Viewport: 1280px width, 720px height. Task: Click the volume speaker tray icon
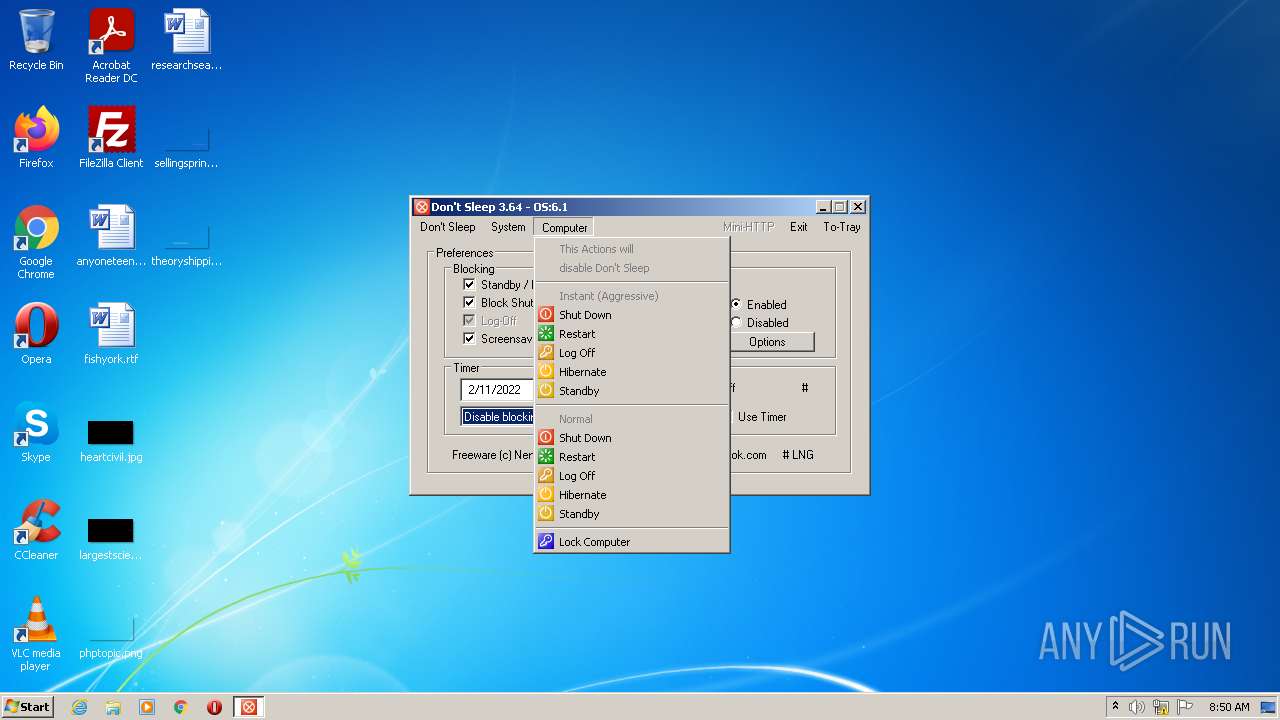click(1137, 707)
